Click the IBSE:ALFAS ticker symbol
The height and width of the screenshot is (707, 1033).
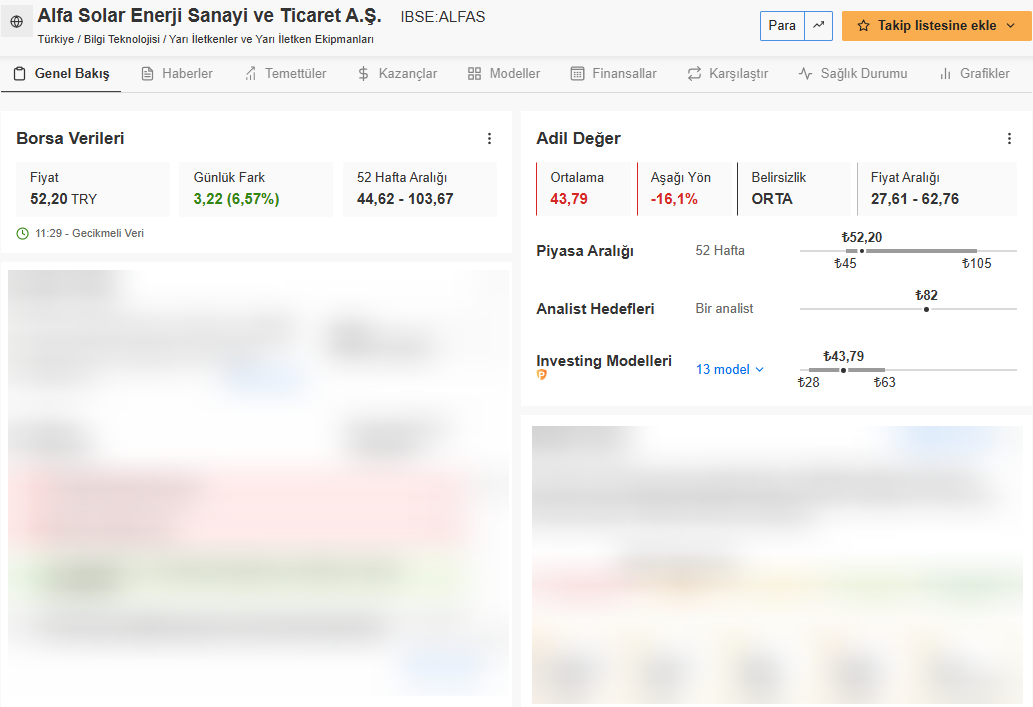443,17
